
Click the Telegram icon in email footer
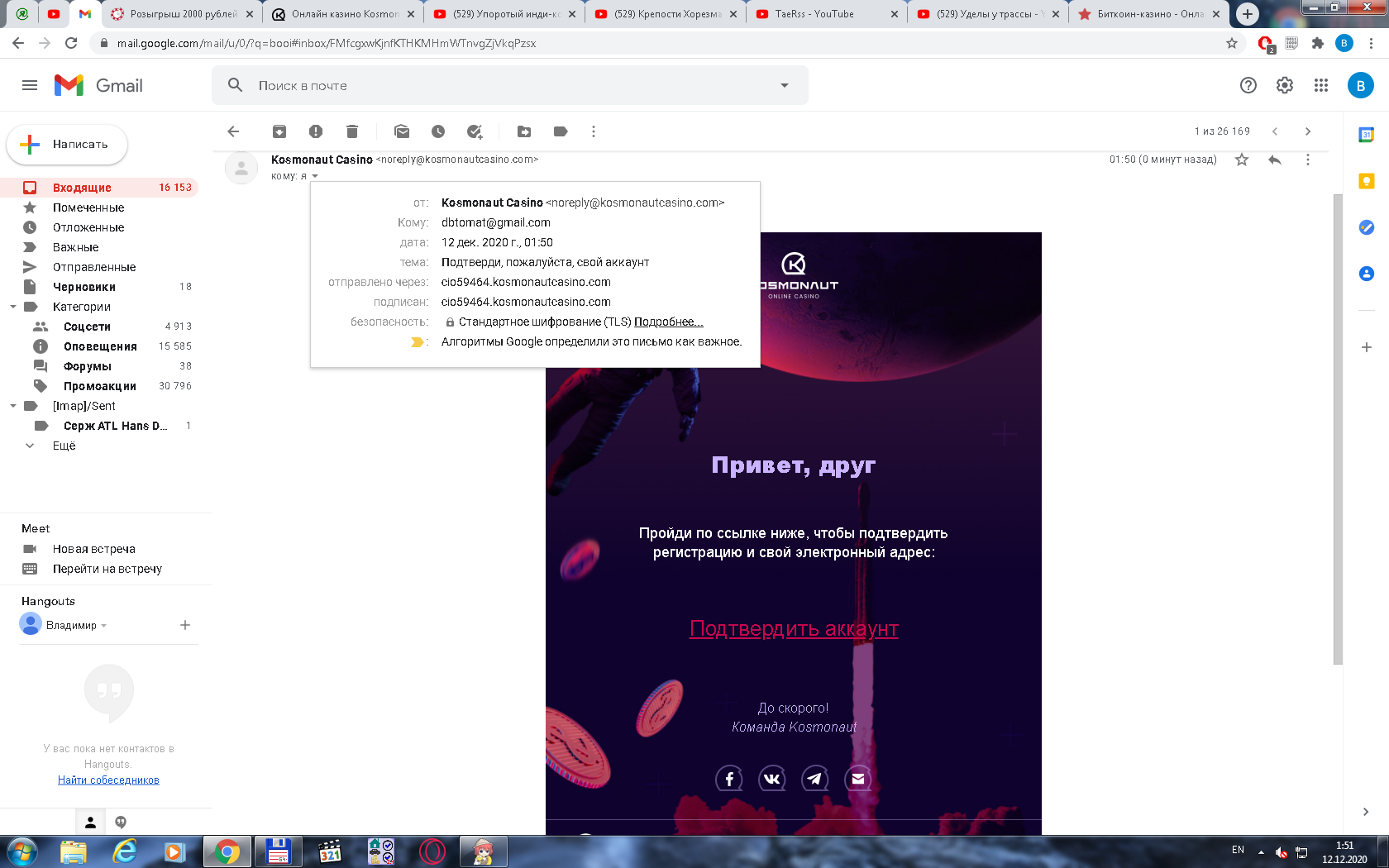click(x=815, y=778)
